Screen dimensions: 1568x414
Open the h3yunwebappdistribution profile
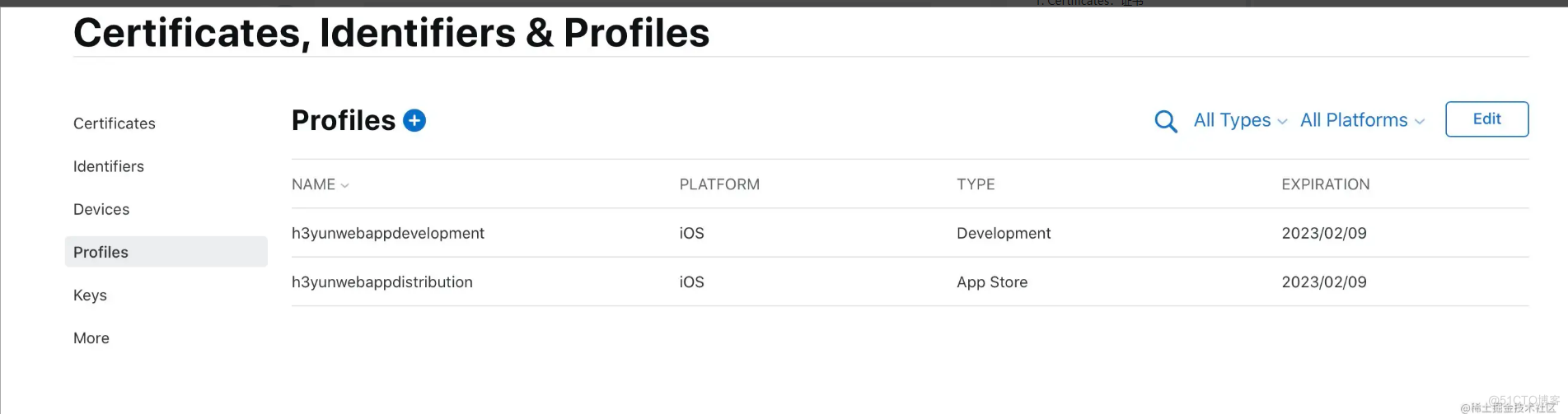pos(382,281)
